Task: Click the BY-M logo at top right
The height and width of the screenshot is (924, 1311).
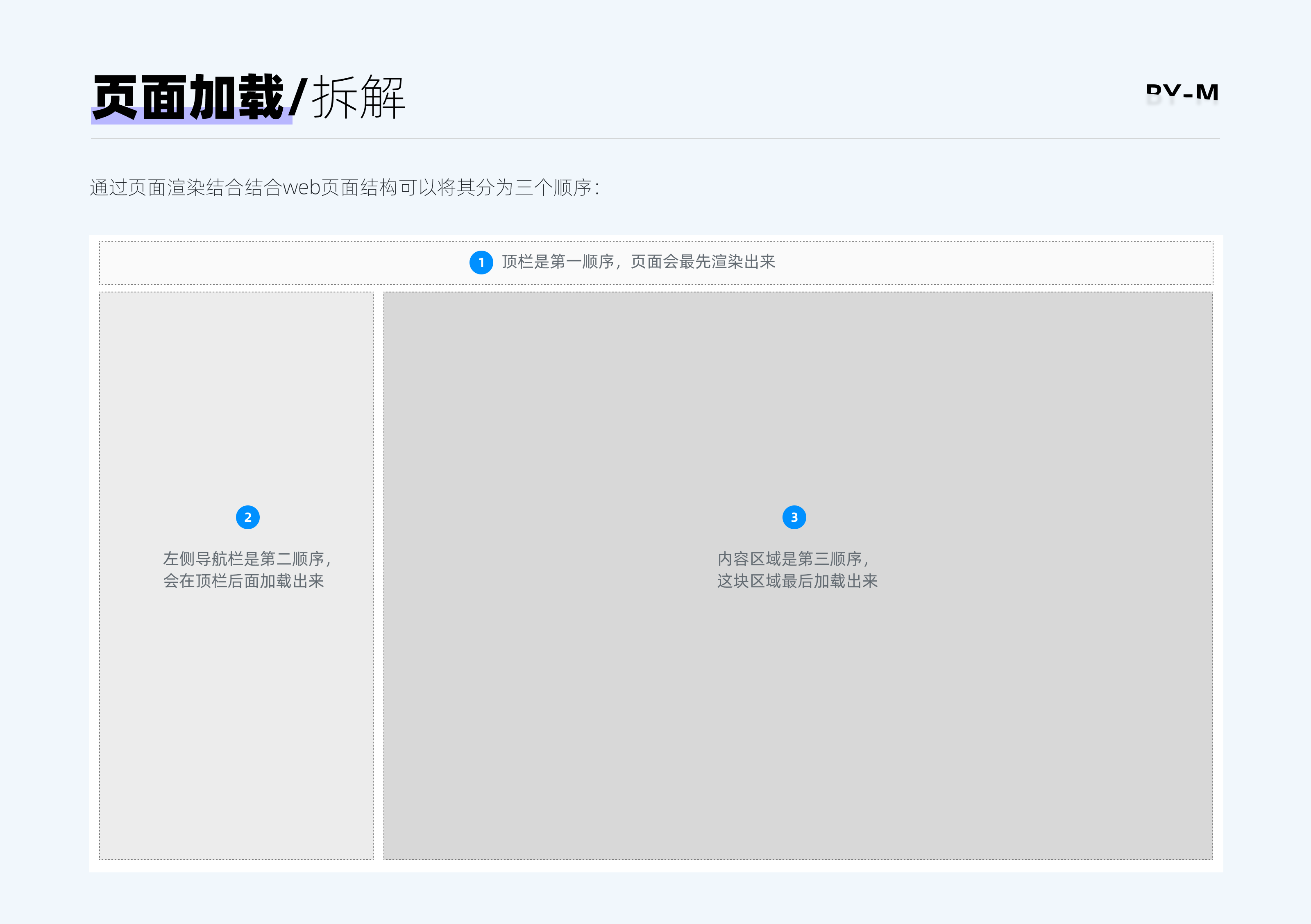Action: pos(1182,93)
